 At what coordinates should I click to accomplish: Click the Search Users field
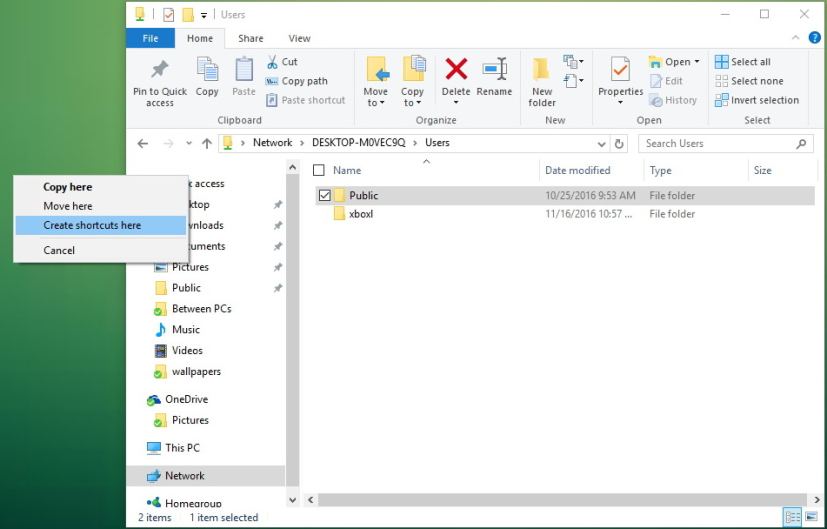[727, 143]
